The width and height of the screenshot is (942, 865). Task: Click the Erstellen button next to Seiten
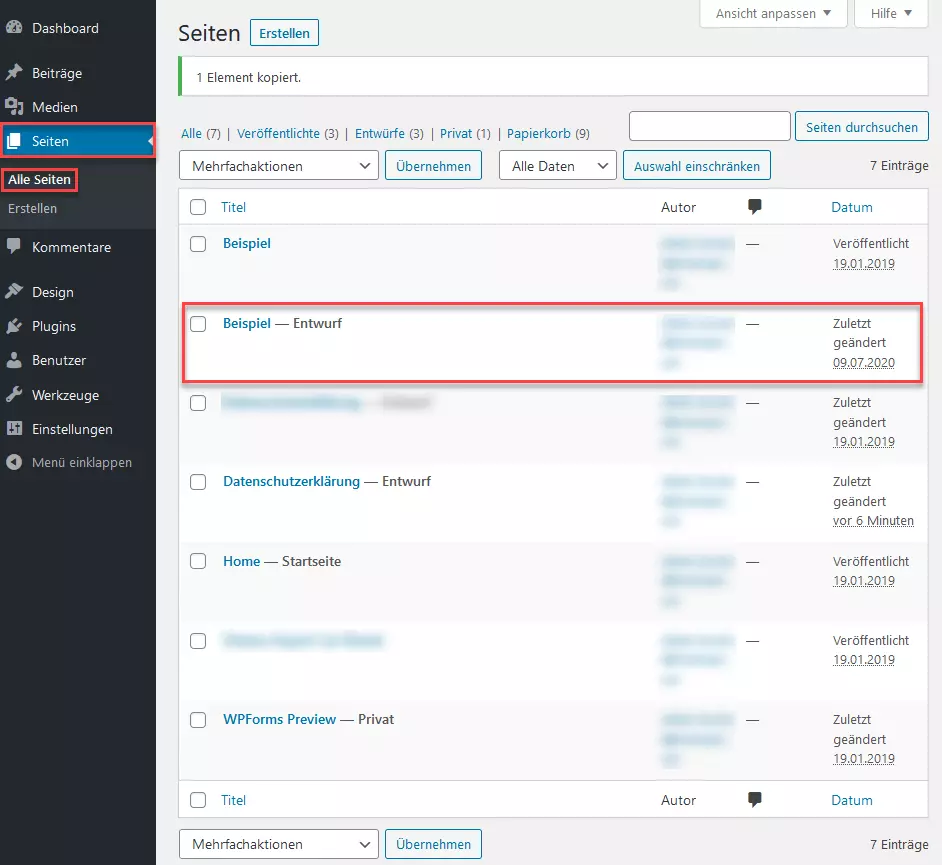(x=284, y=33)
